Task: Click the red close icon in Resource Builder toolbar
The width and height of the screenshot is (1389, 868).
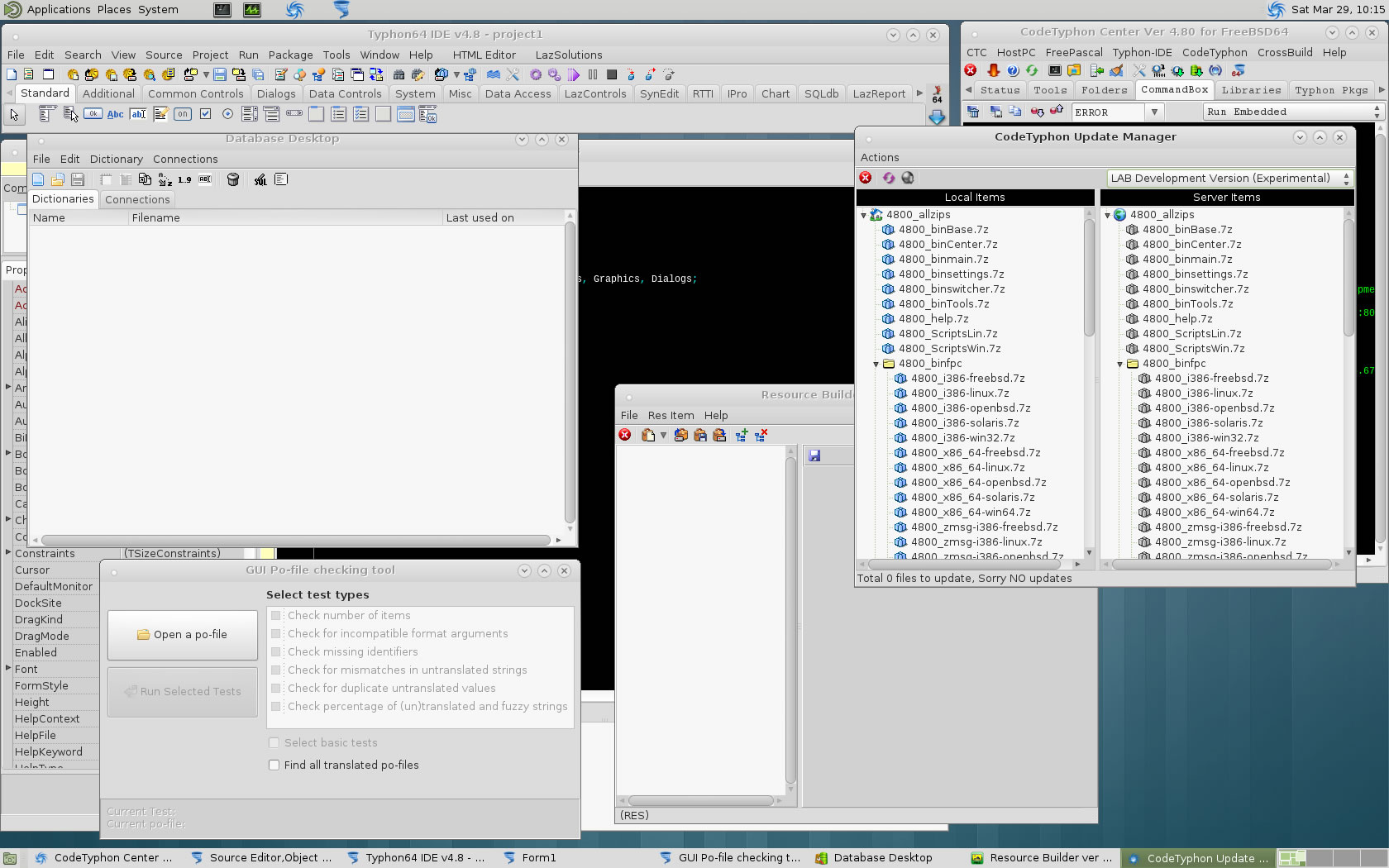Action: [x=625, y=435]
